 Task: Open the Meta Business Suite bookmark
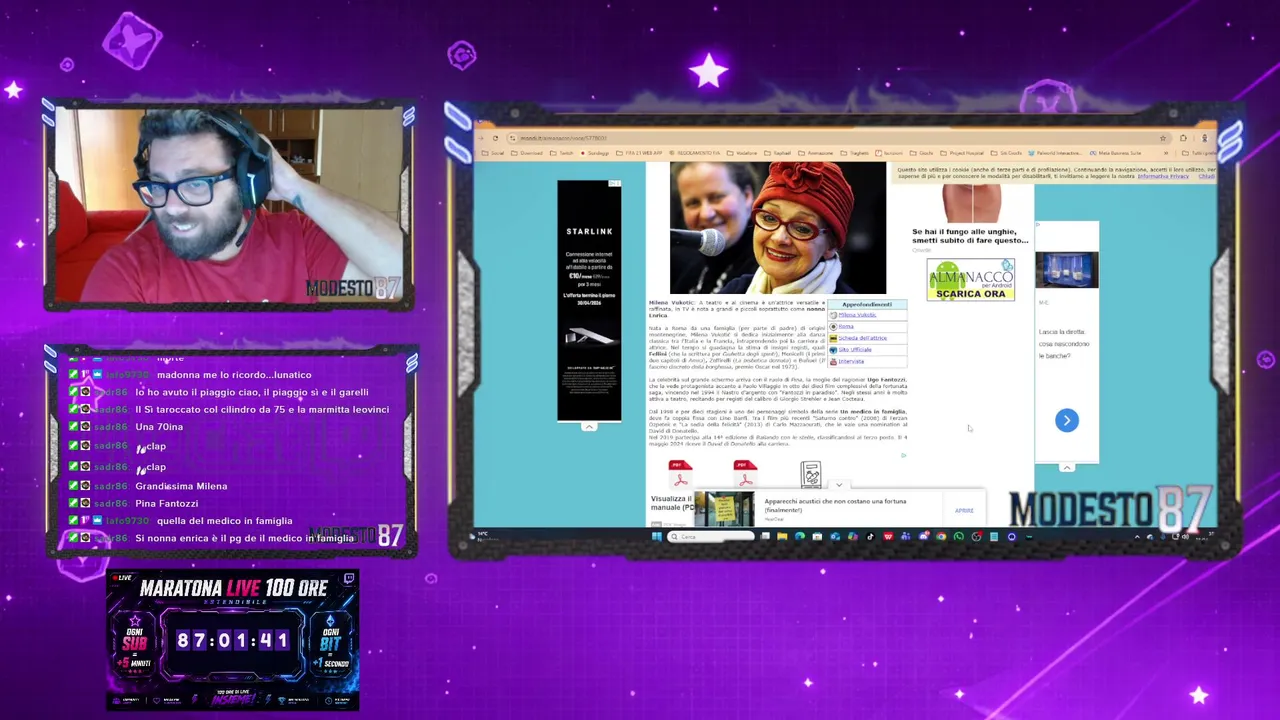[x=1116, y=153]
